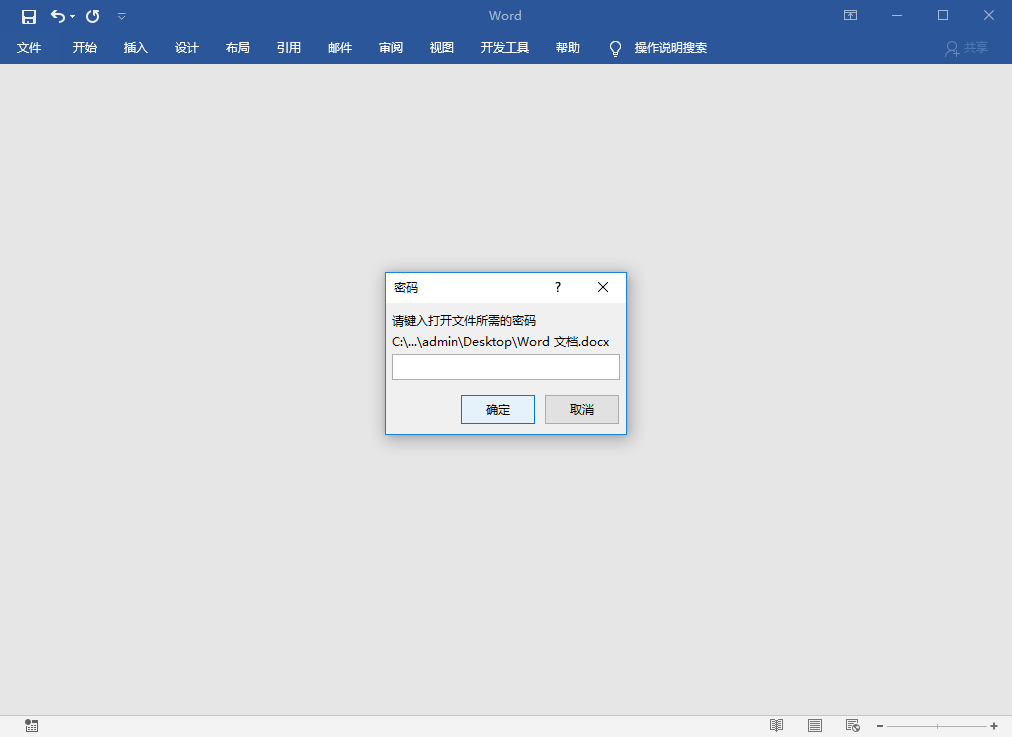Click zoom out minus button
Viewport: 1012px width, 737px height.
880,726
